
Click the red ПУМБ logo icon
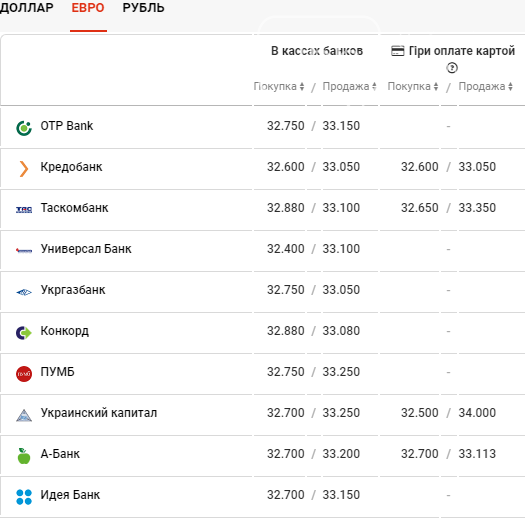click(24, 374)
